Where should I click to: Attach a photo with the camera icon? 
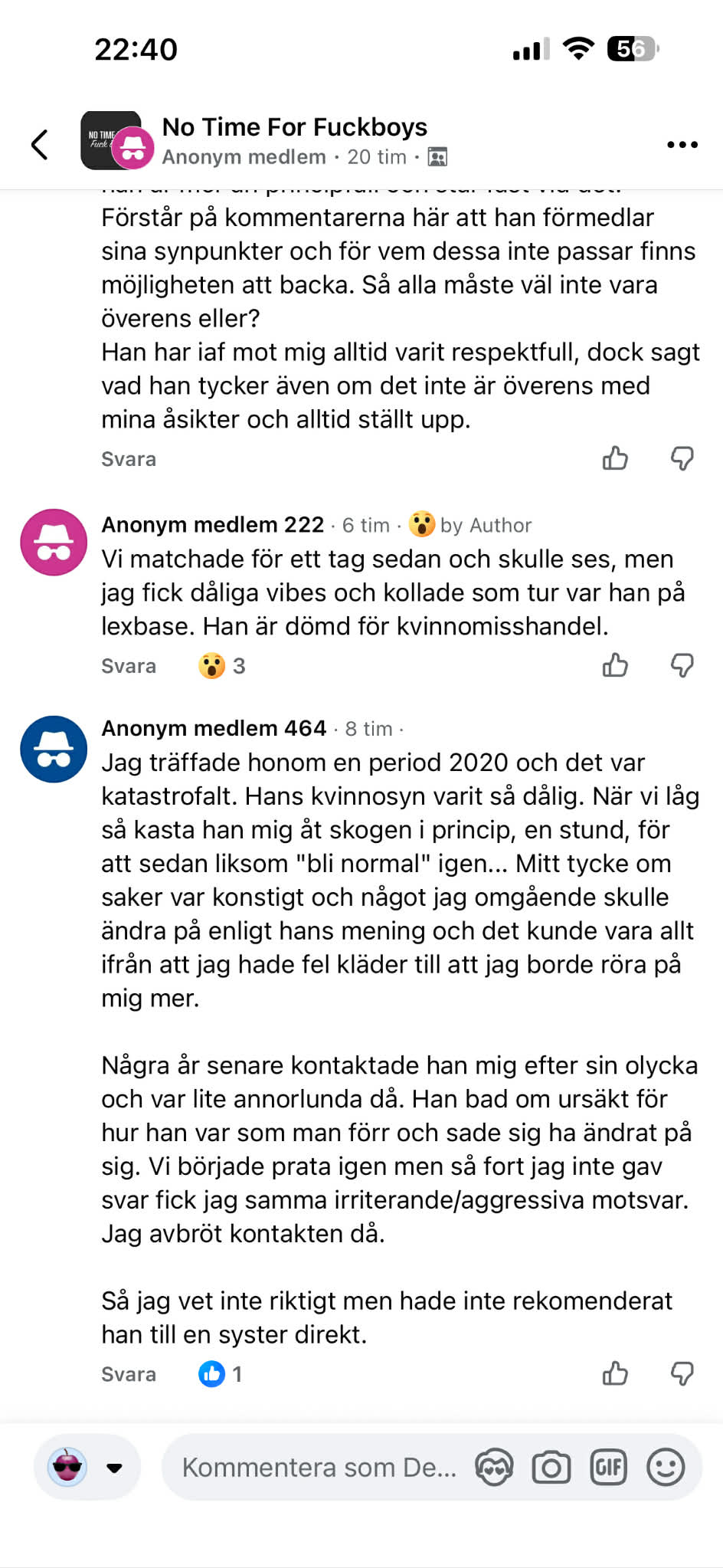point(551,1468)
